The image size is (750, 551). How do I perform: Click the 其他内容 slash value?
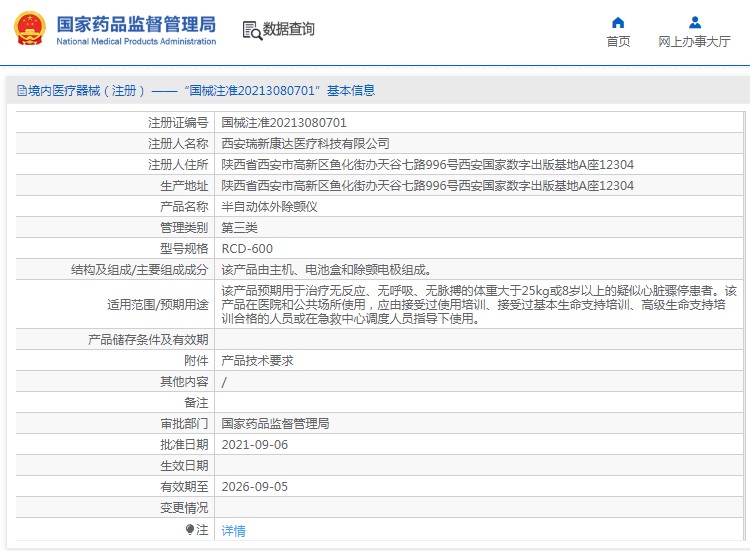click(224, 382)
